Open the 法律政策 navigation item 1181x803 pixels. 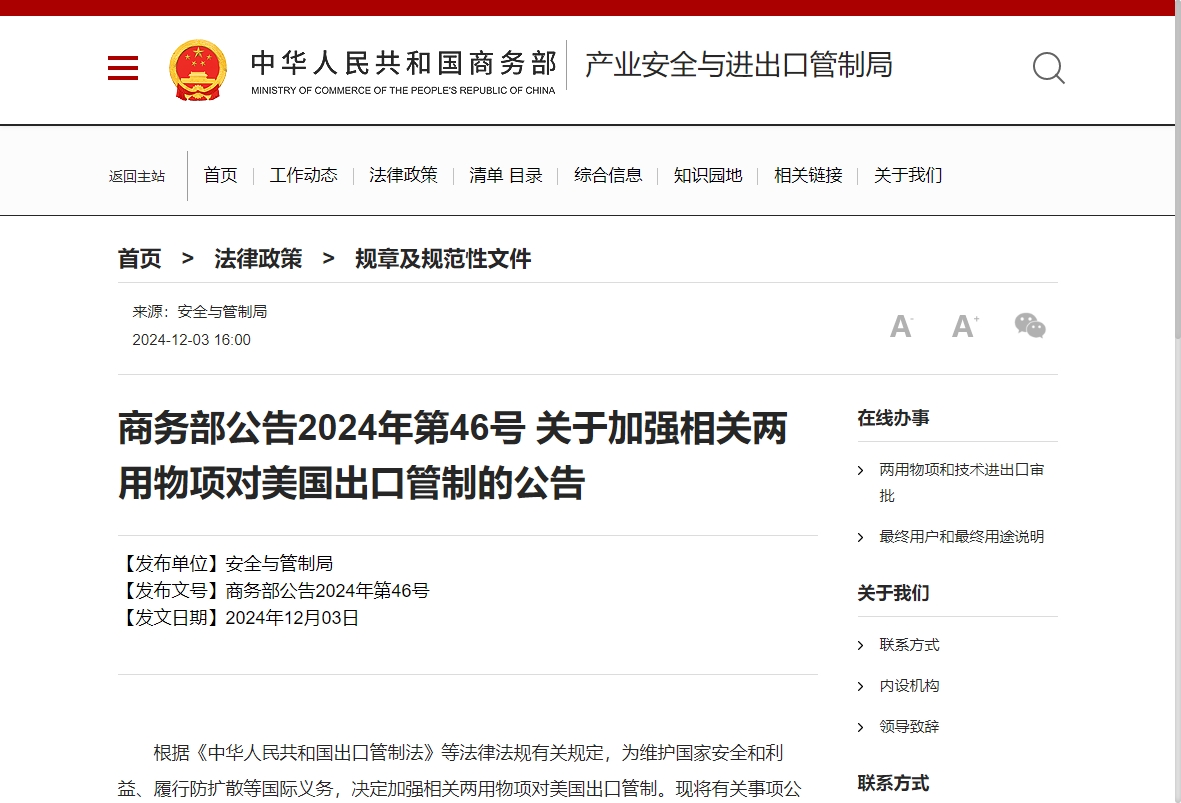(x=403, y=175)
